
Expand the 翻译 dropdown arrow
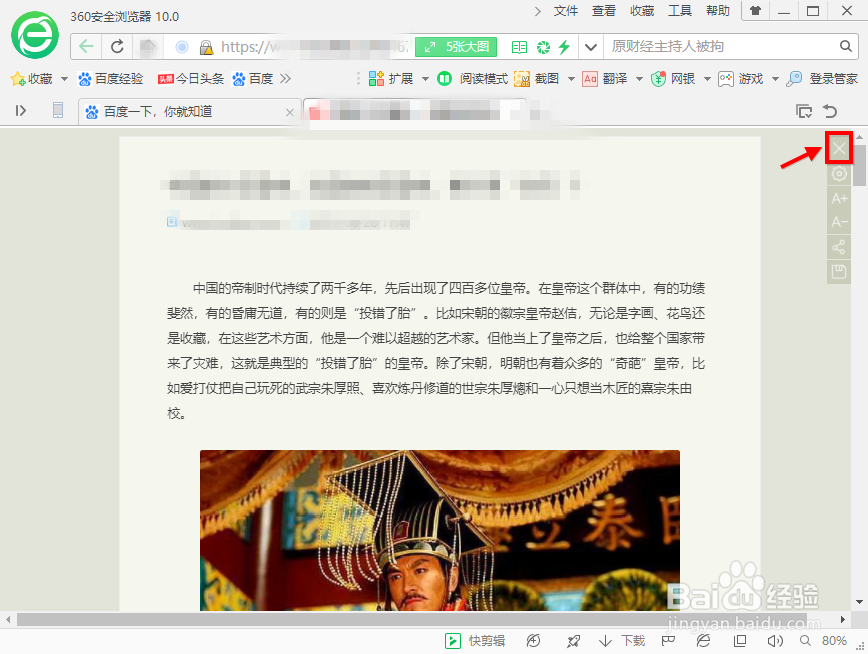tap(639, 79)
